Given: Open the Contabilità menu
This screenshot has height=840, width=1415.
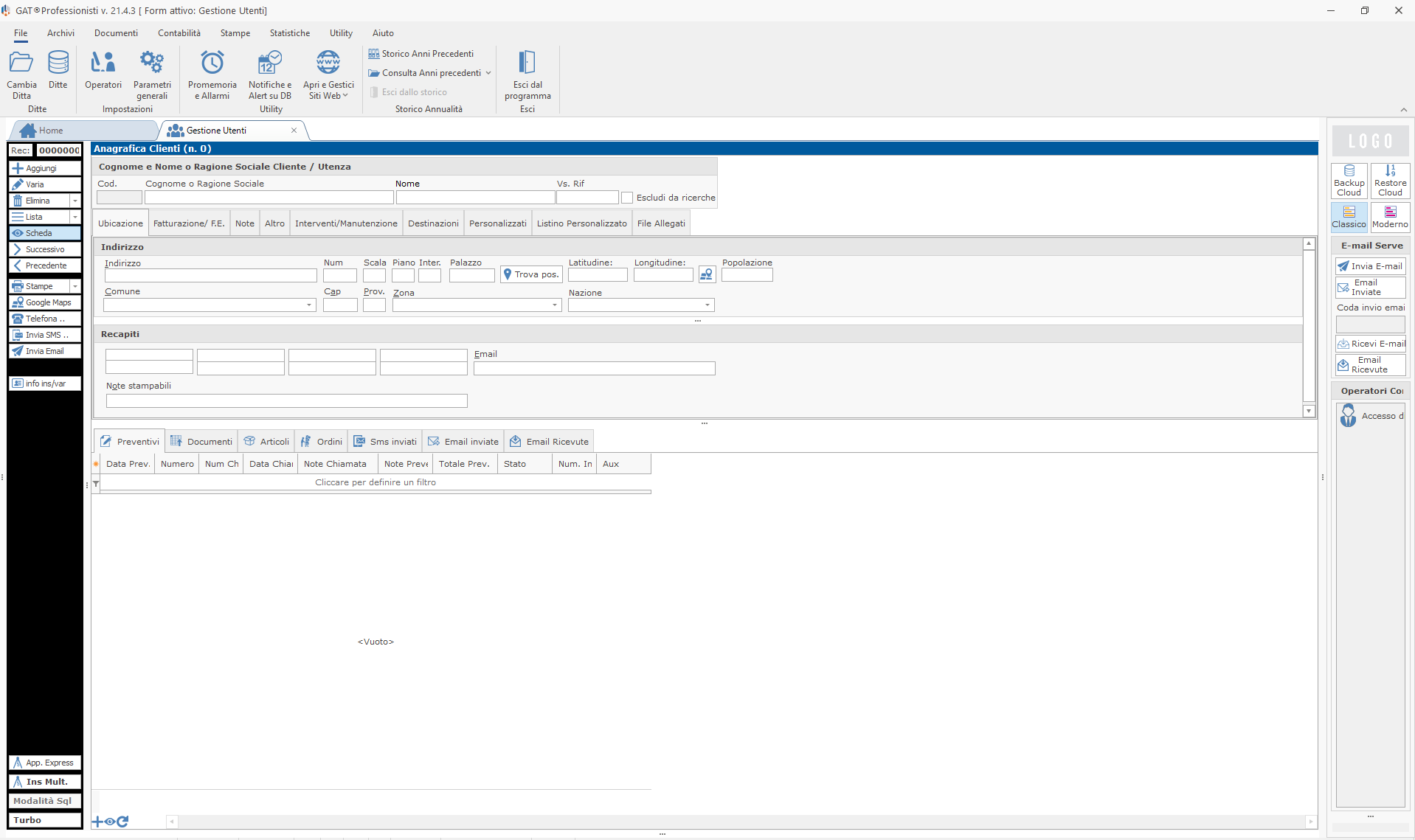Looking at the screenshot, I should click(179, 33).
